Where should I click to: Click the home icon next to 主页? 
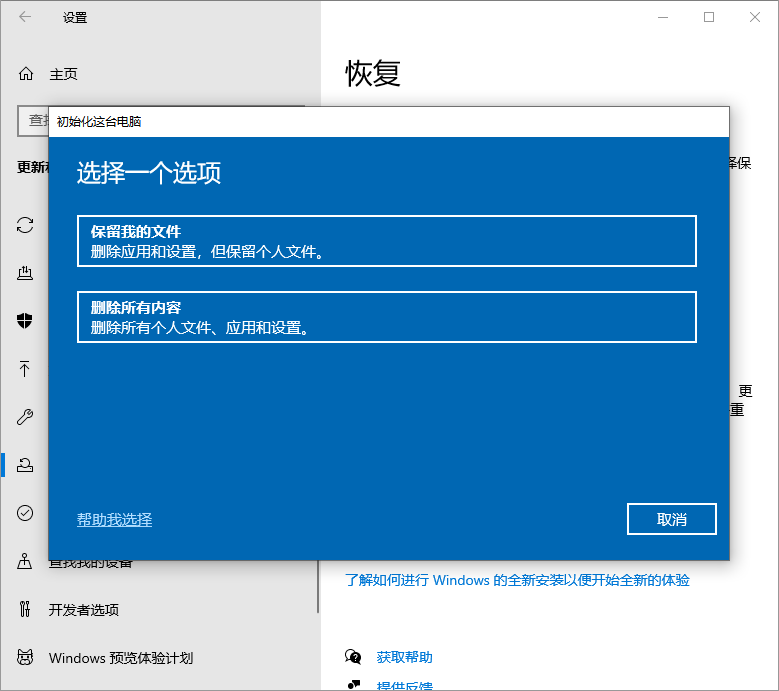tap(26, 74)
